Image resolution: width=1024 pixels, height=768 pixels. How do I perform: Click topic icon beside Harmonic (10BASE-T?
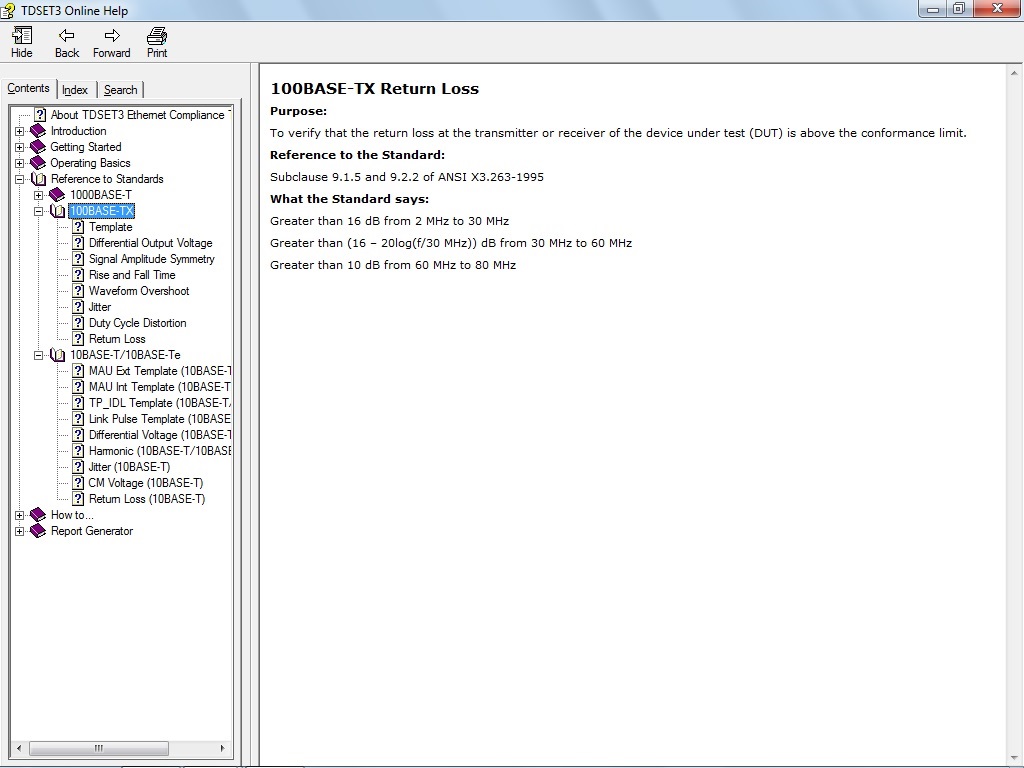click(x=78, y=451)
